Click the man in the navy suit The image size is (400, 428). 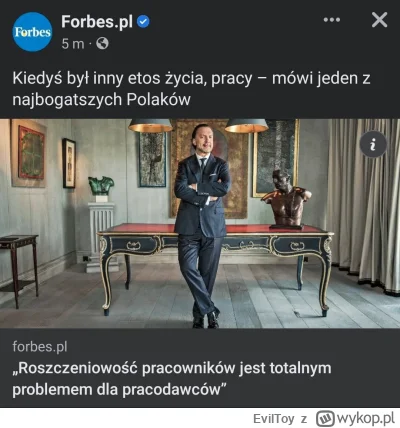click(202, 226)
